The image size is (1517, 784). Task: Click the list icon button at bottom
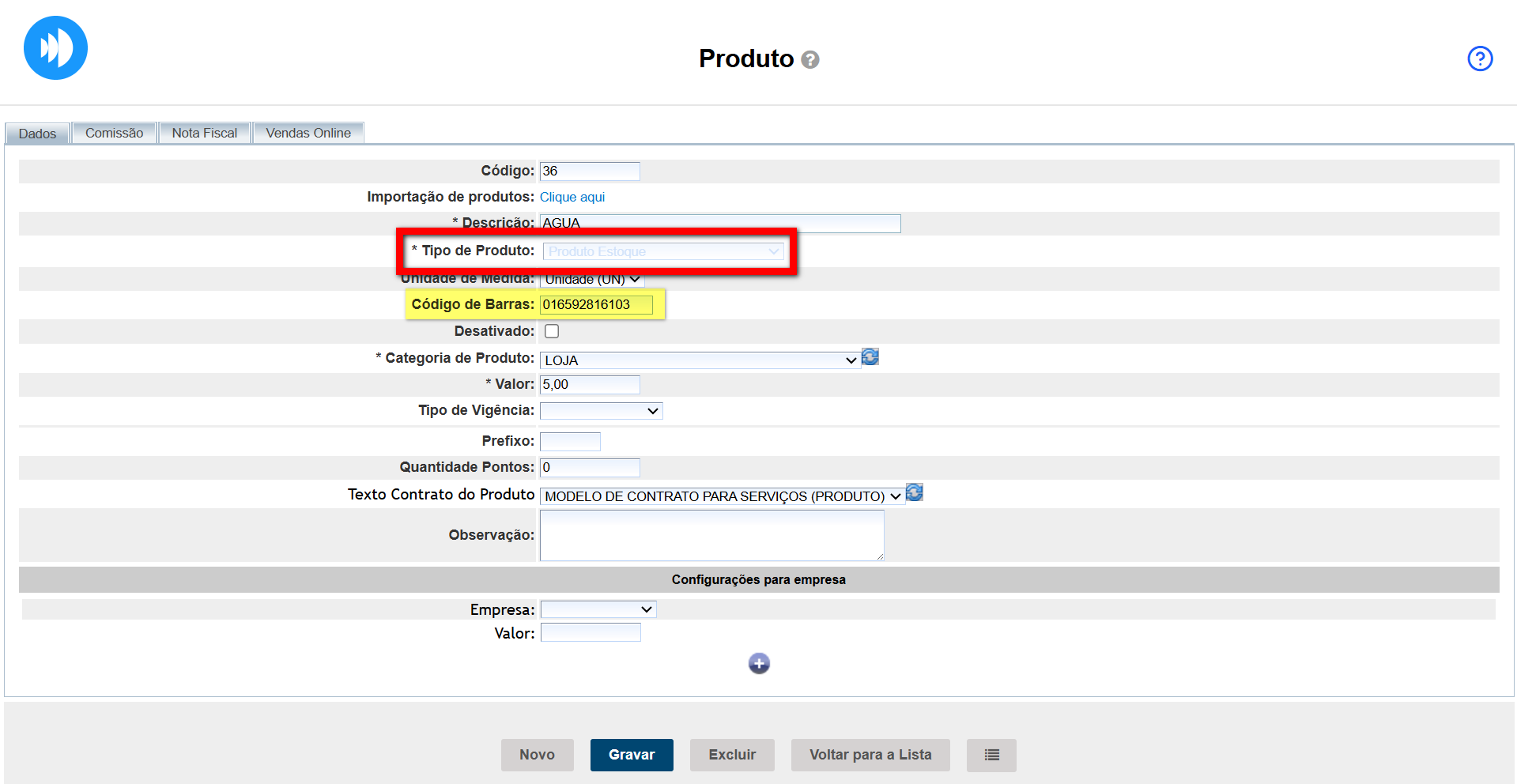991,755
